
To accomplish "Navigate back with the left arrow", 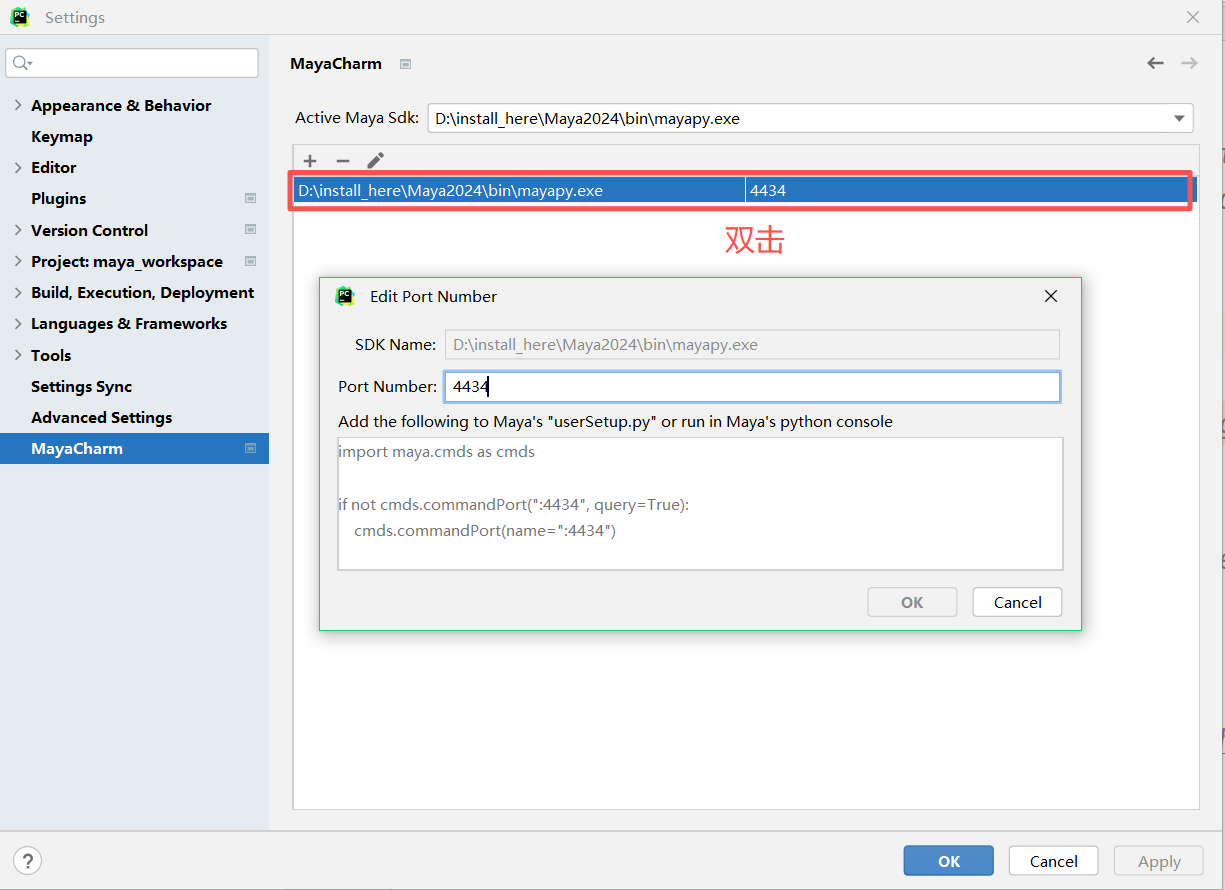I will coord(1156,63).
